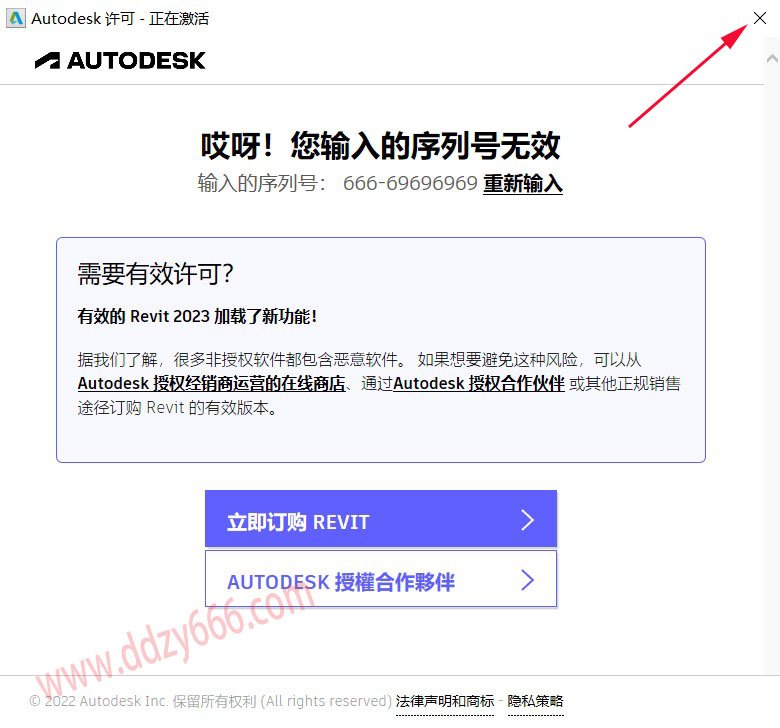Open the Autodesk 授权经销商运营的在线商店 link
780x728 pixels.
coord(211,384)
